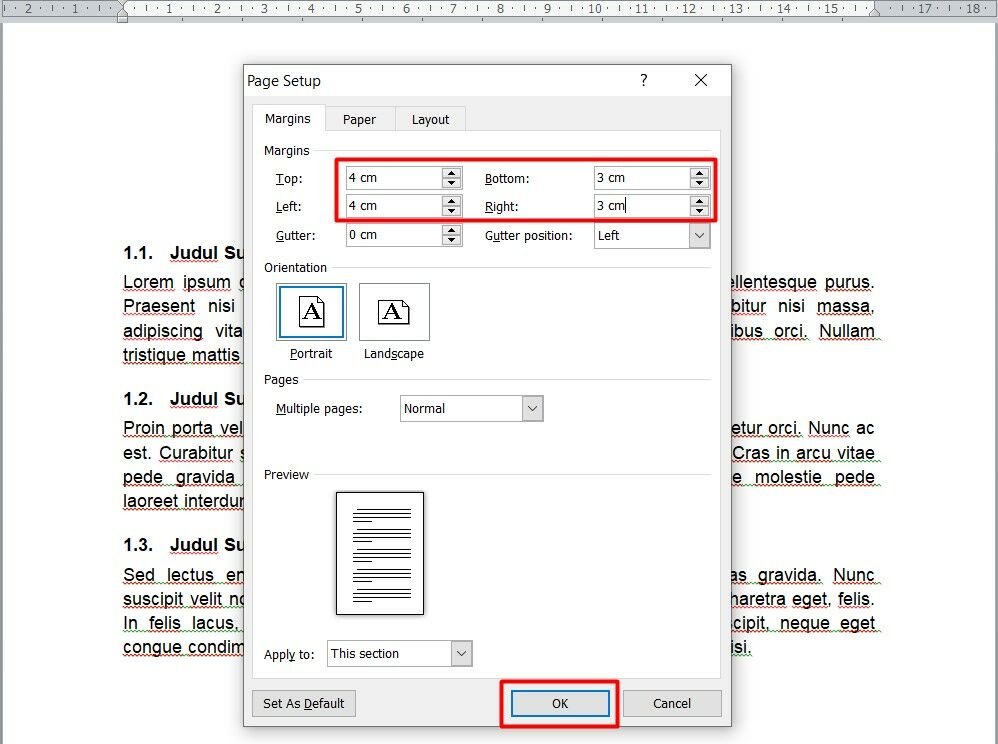
Task: Expand the Multiple pages dropdown
Action: (x=533, y=409)
